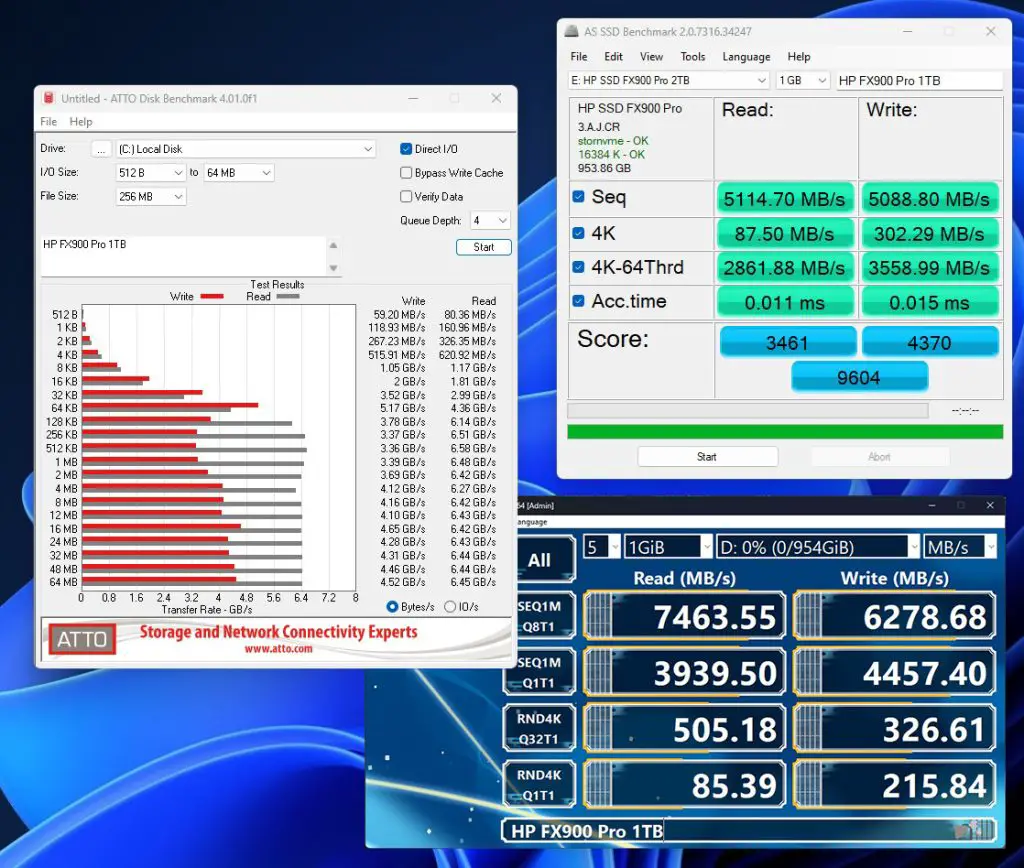Open the www.atto.com link
Screen dimensions: 1024x868
tap(279, 649)
